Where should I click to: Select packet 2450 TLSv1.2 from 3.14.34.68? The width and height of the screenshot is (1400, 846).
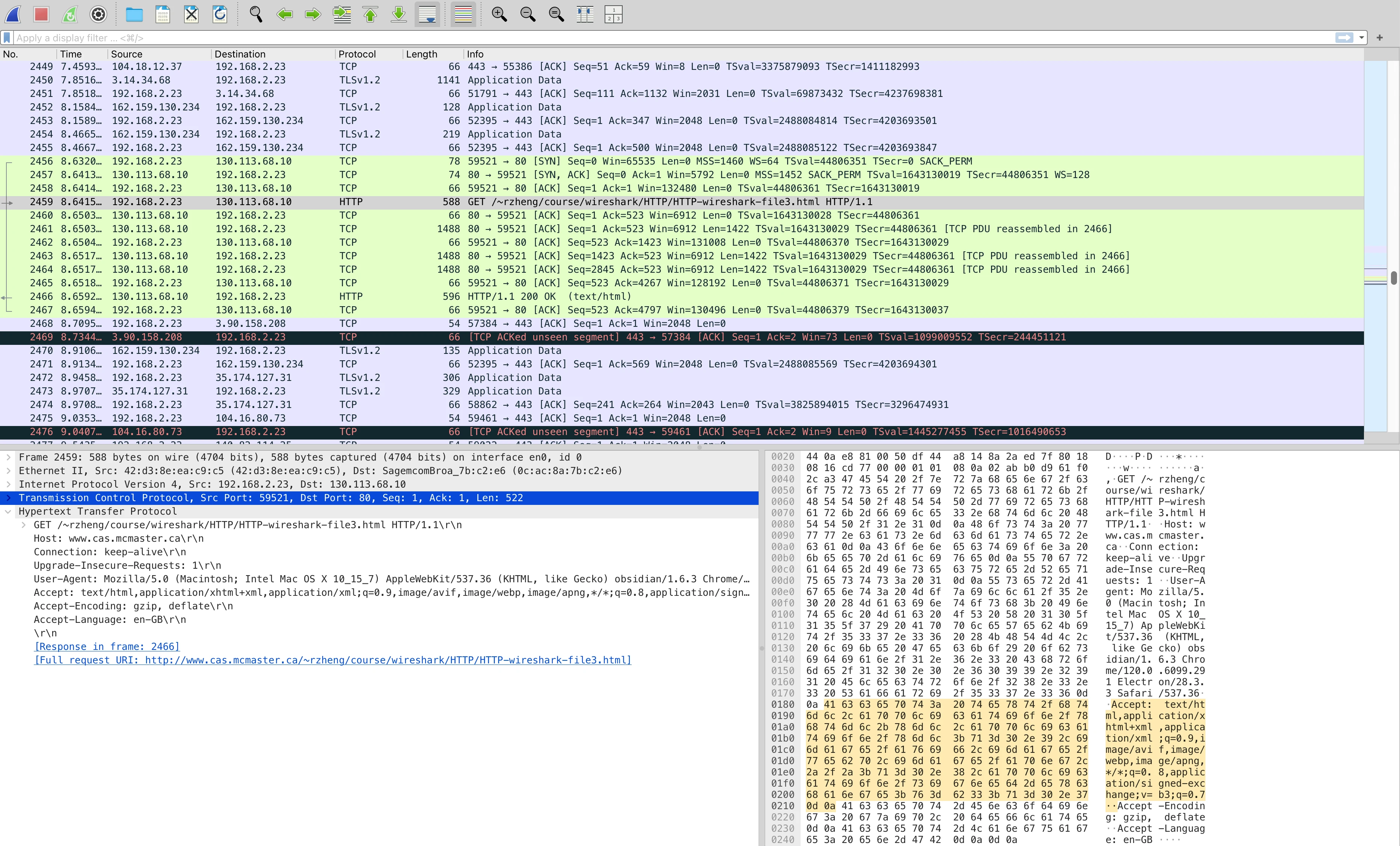(682, 80)
